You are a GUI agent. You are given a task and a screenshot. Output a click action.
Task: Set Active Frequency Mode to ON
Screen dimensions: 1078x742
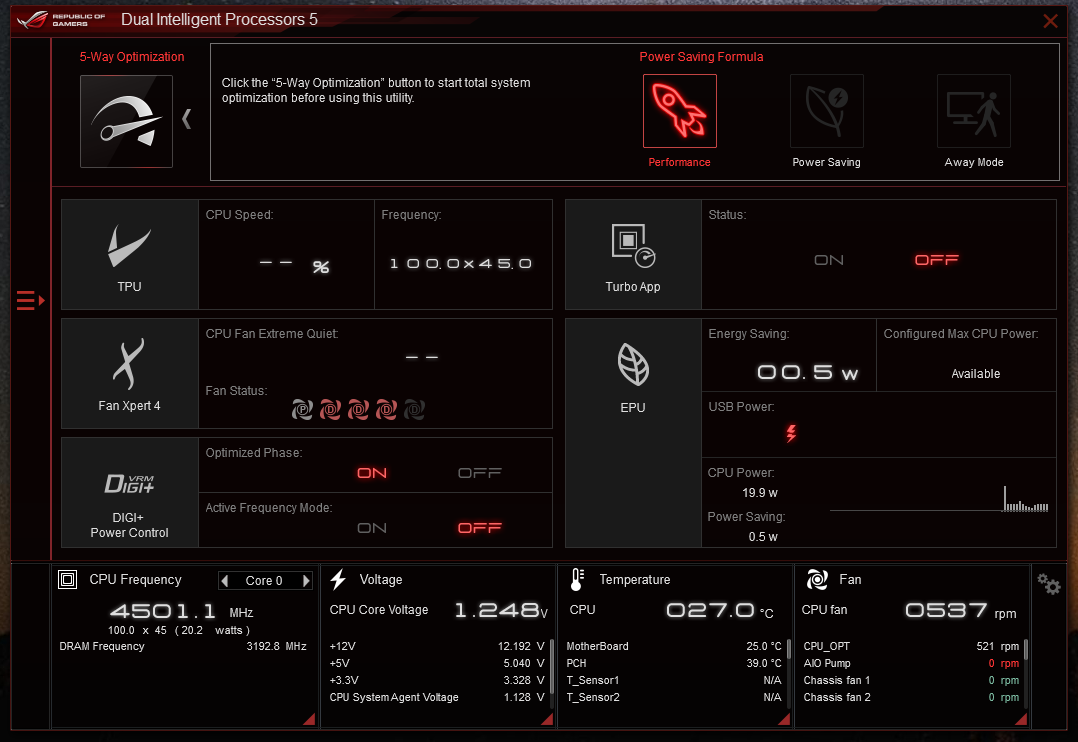[372, 528]
